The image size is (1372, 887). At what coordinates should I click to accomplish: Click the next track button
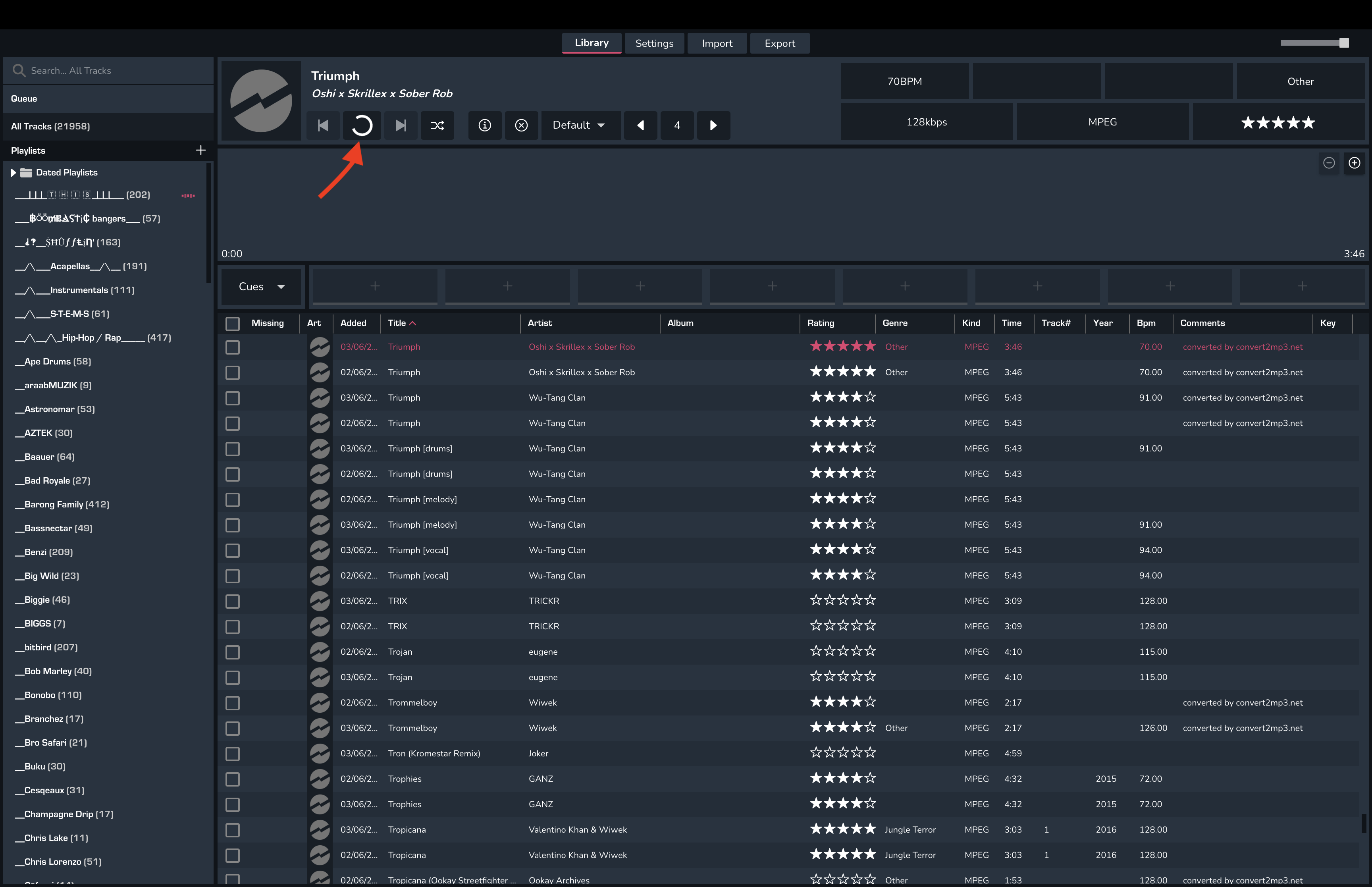401,125
